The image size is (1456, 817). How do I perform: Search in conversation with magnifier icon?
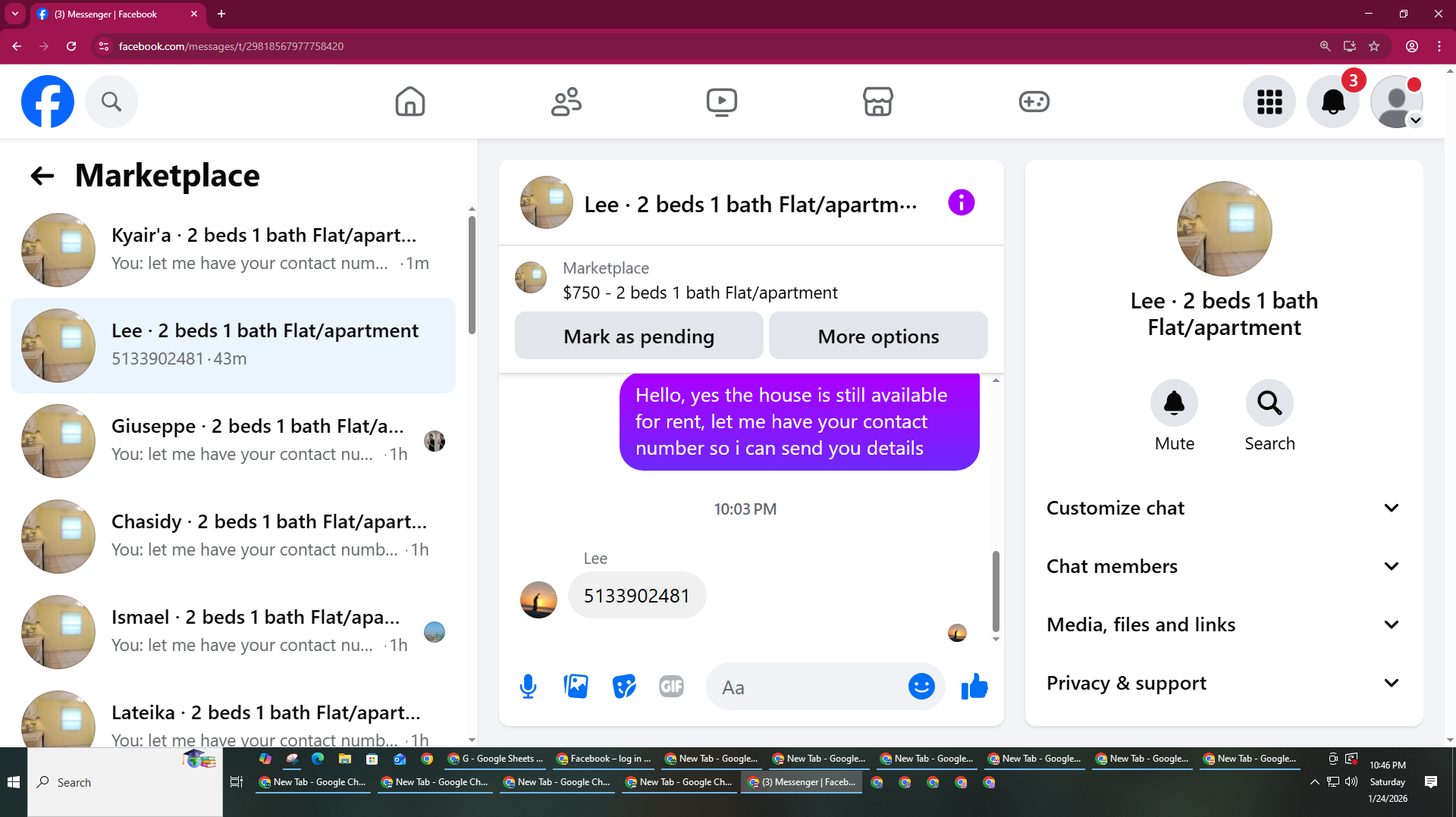click(x=1269, y=402)
